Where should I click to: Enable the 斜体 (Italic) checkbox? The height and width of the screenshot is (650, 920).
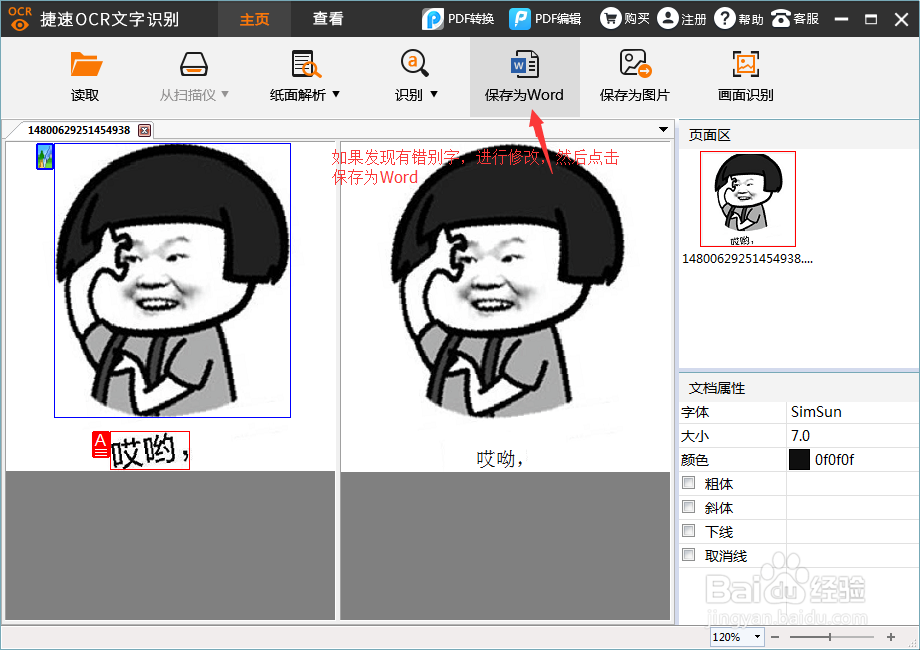[688, 507]
